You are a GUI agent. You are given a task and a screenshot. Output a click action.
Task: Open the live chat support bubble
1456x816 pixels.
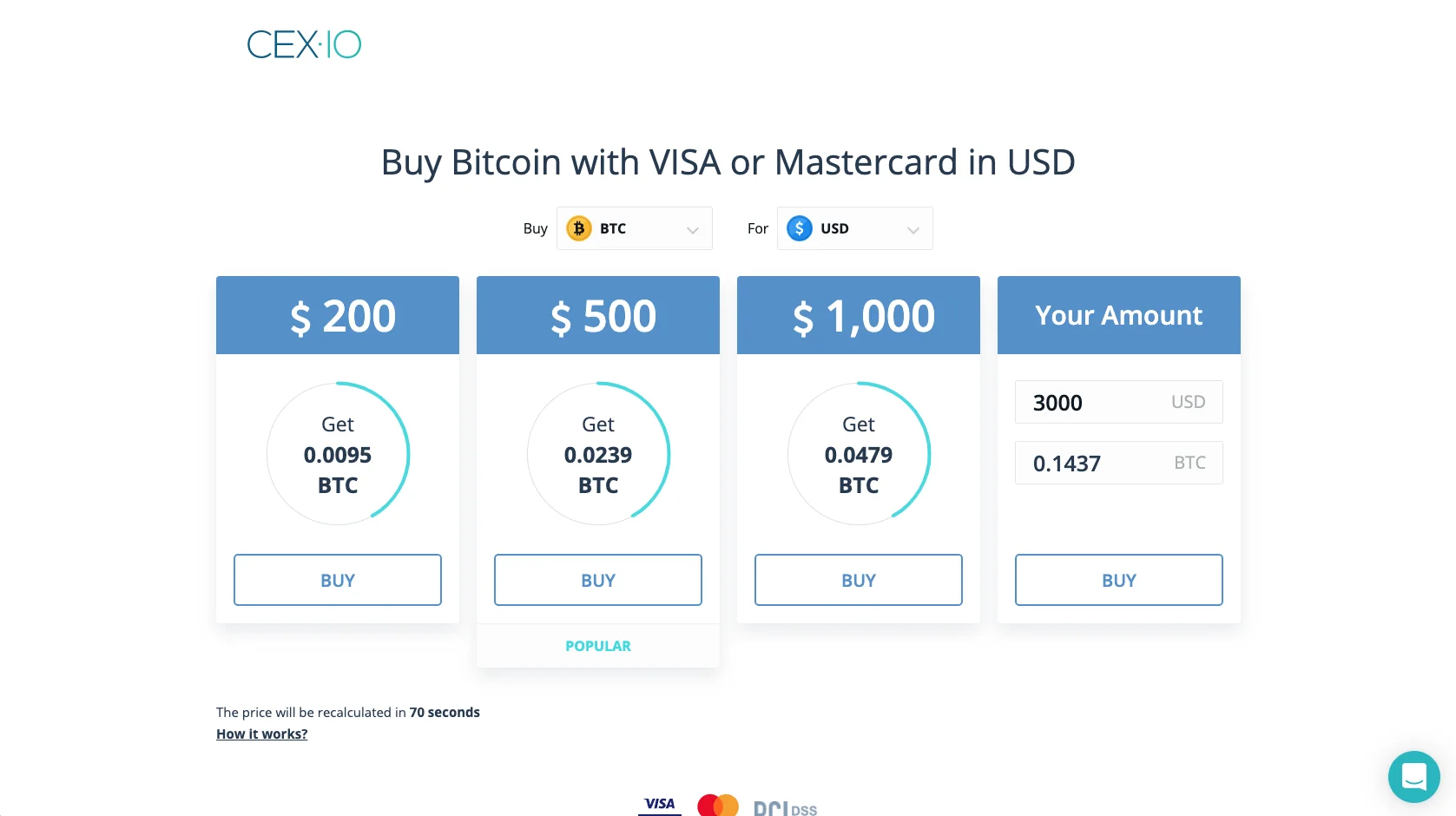[x=1413, y=776]
